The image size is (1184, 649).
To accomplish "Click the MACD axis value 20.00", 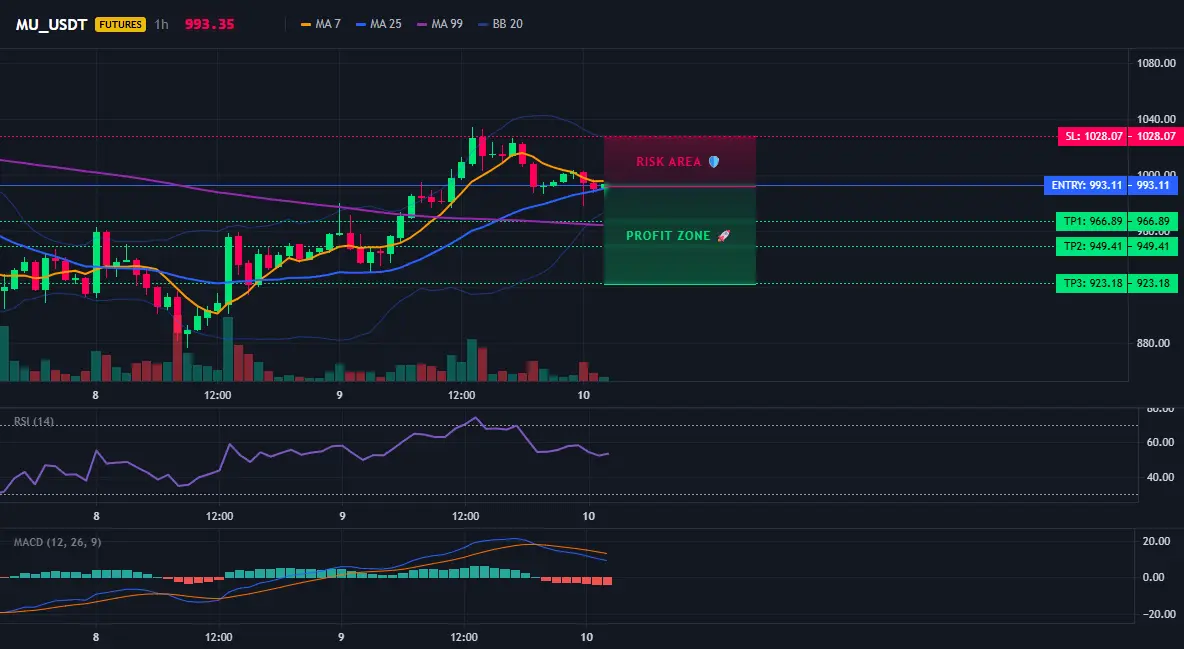I will click(1156, 541).
